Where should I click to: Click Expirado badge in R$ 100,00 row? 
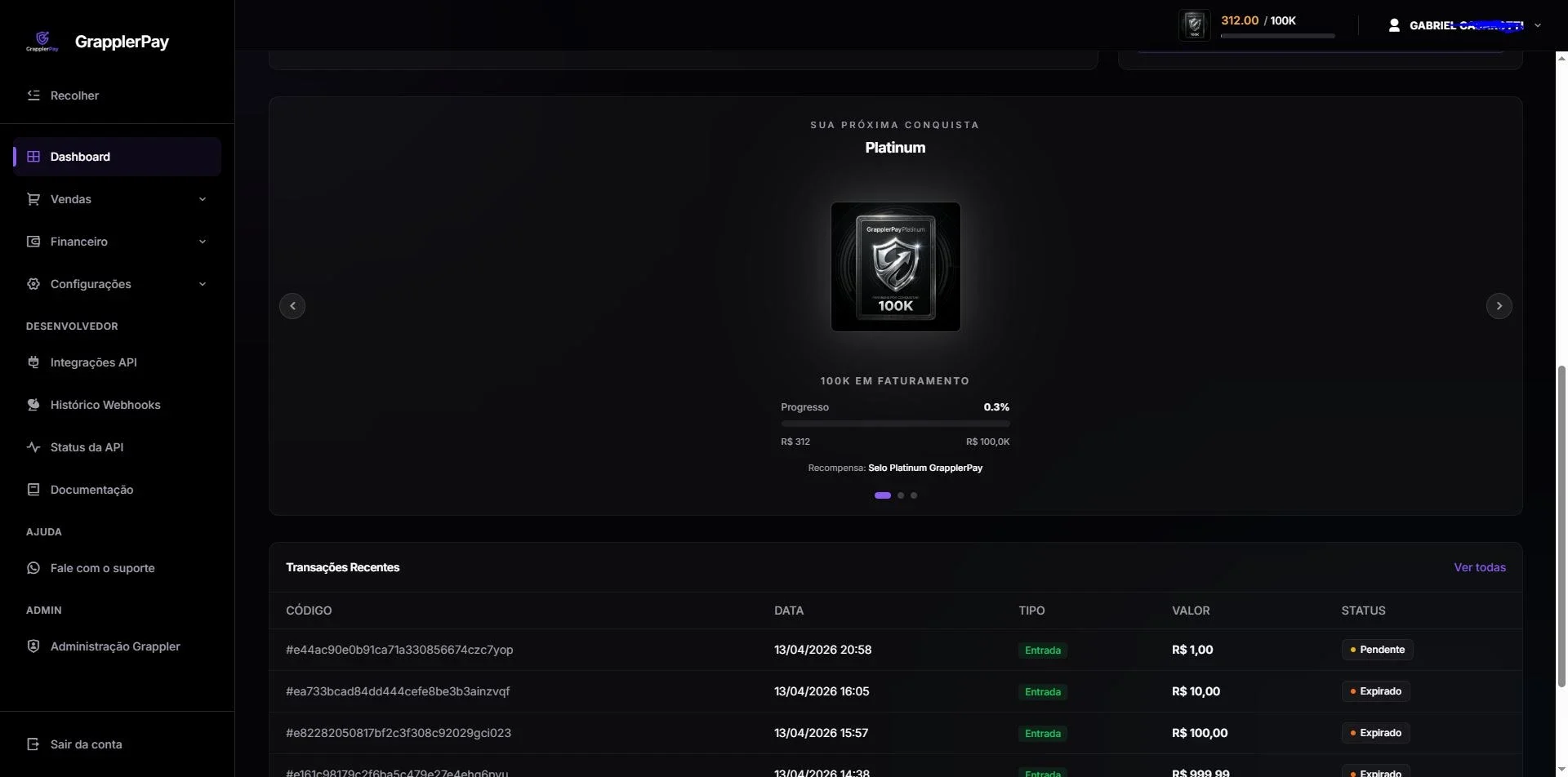click(x=1375, y=733)
